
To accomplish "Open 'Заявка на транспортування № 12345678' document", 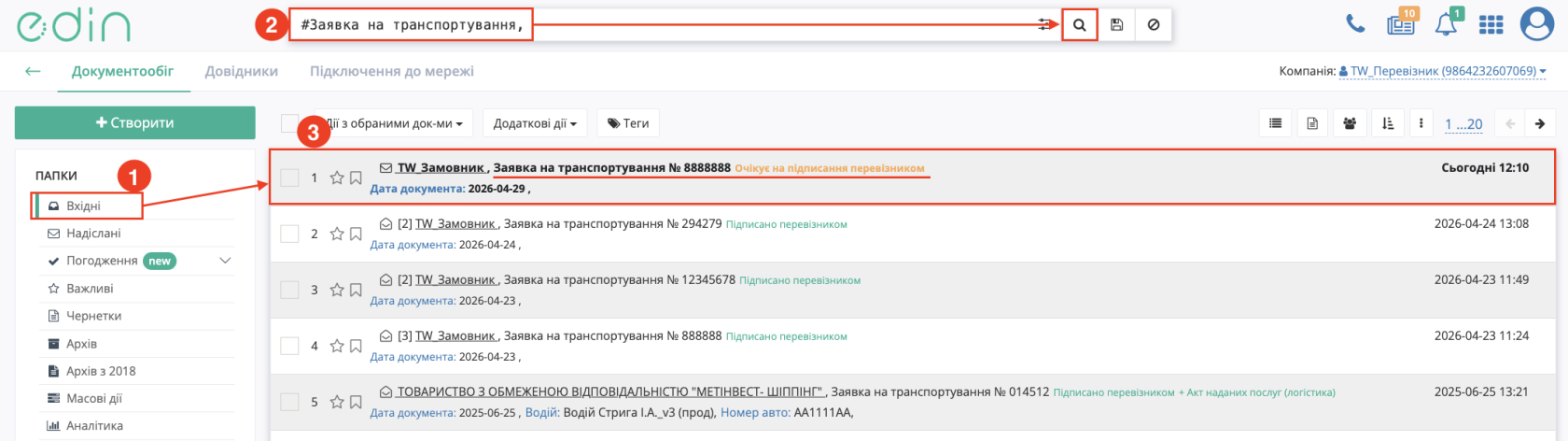I will (x=619, y=280).
